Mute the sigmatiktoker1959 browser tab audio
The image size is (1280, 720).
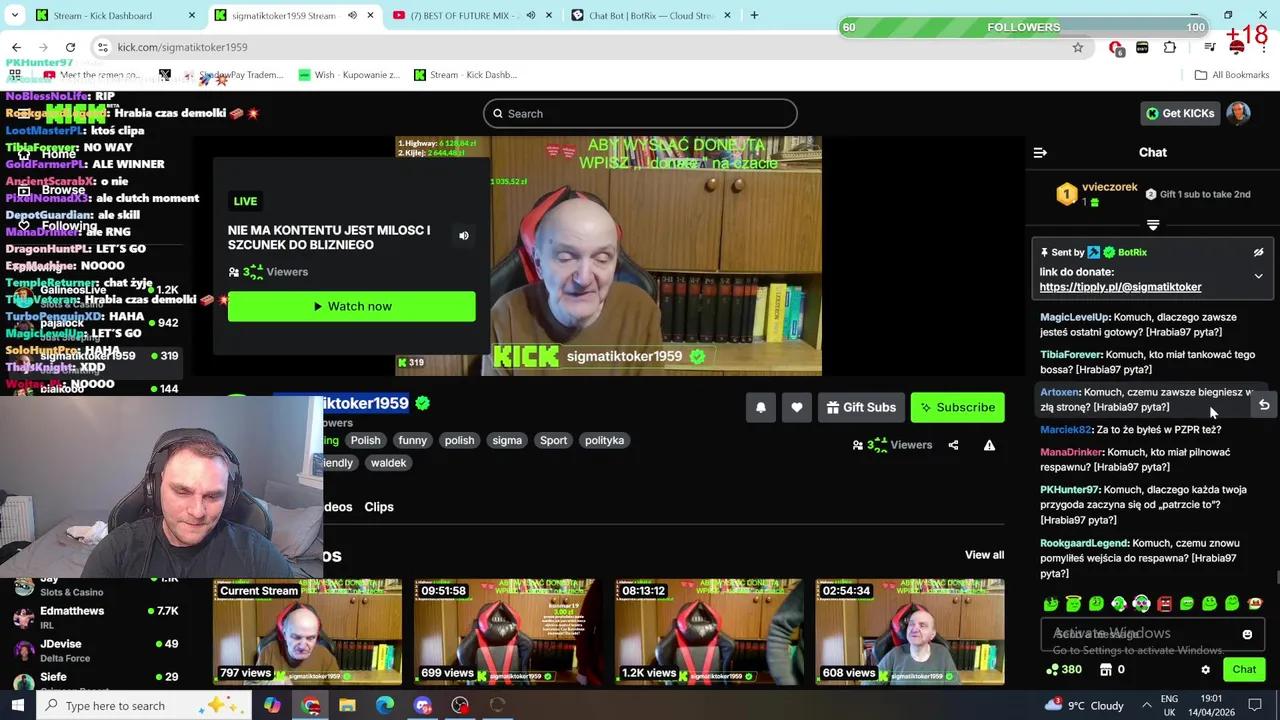coord(352,15)
